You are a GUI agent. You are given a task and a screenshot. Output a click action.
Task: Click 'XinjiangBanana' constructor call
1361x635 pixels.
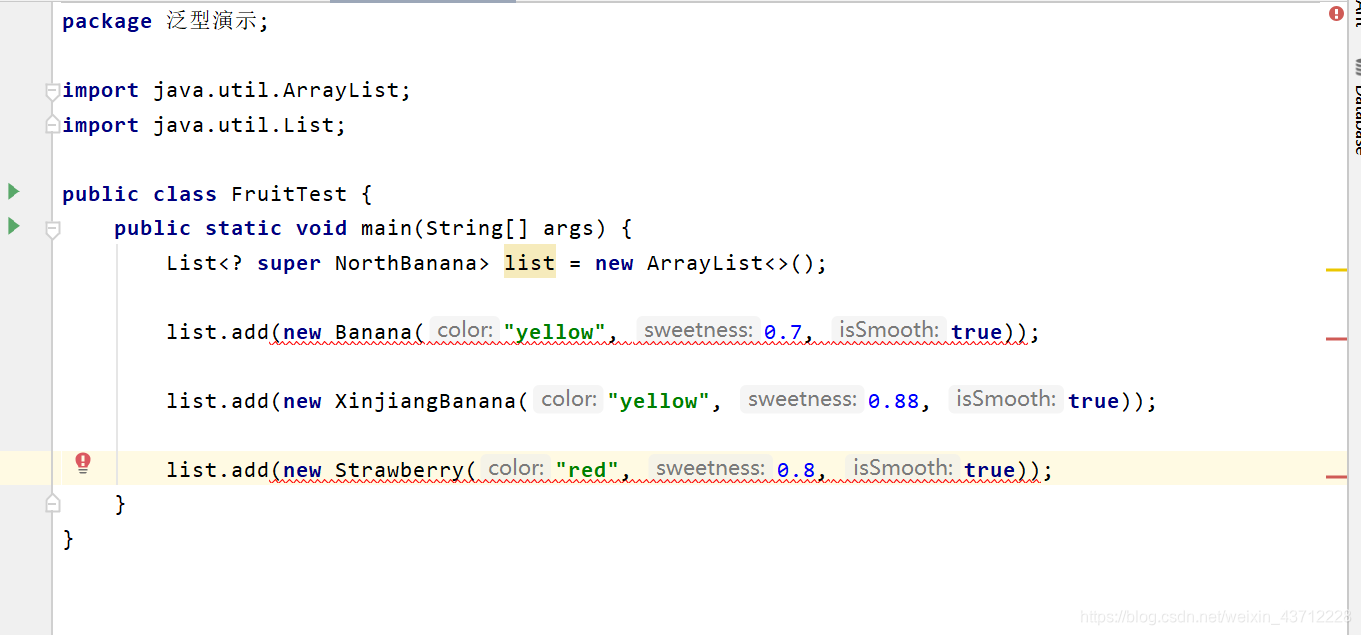tap(425, 401)
